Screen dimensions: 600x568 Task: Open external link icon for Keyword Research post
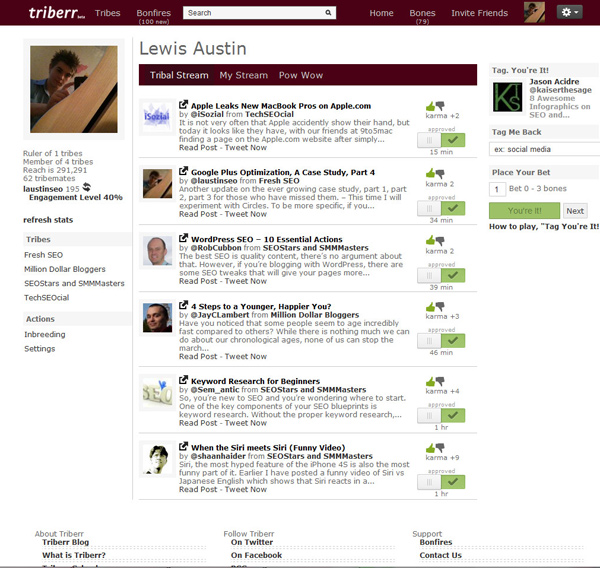(184, 380)
